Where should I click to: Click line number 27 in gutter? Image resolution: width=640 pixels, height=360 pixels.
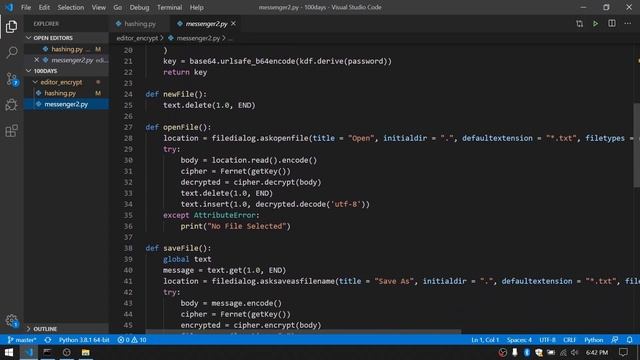click(x=128, y=127)
